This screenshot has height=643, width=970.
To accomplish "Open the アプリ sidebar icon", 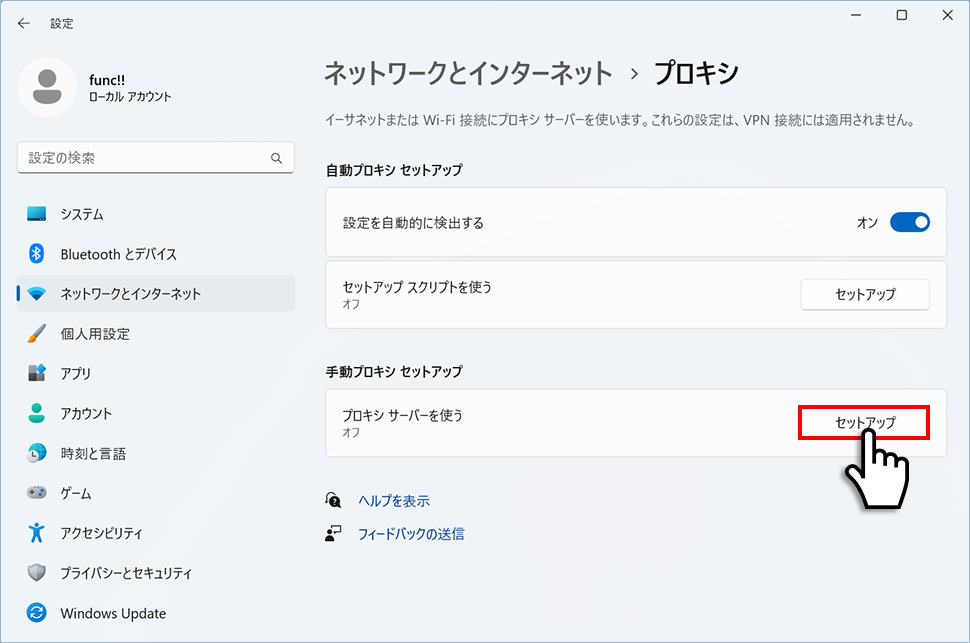I will (36, 373).
